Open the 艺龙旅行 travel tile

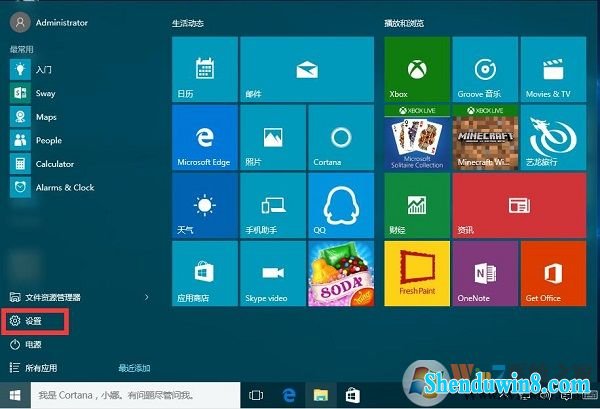click(x=553, y=137)
